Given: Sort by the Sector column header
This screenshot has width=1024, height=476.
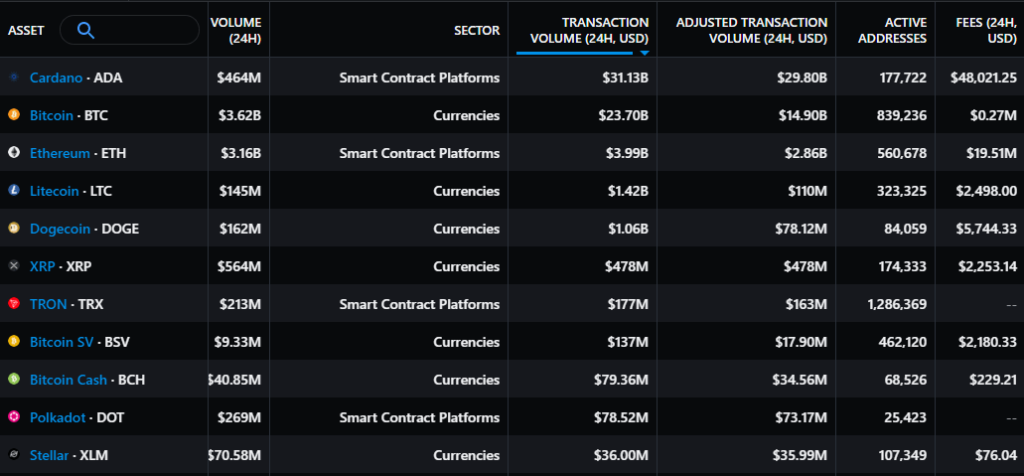Looking at the screenshot, I should pyautogui.click(x=477, y=31).
